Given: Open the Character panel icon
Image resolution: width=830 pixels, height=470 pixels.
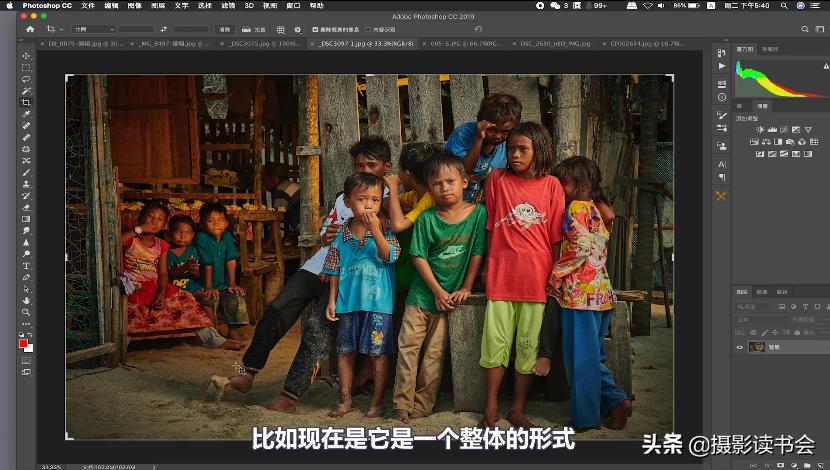Looking at the screenshot, I should 721,165.
